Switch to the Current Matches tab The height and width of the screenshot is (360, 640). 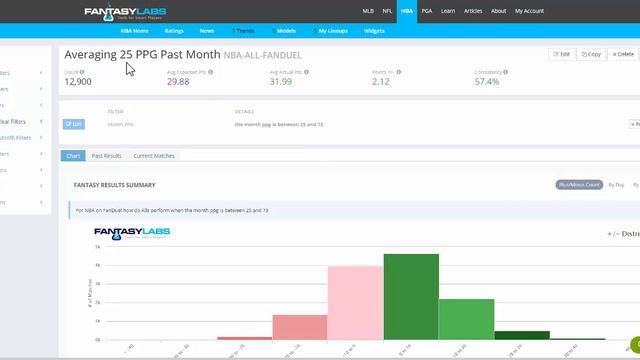point(154,156)
